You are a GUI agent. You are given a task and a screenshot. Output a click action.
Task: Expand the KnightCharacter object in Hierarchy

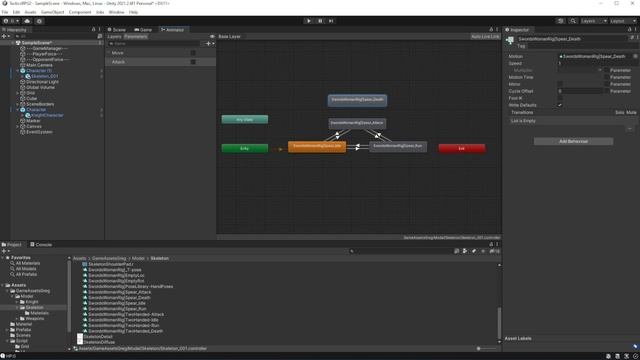pos(22,116)
